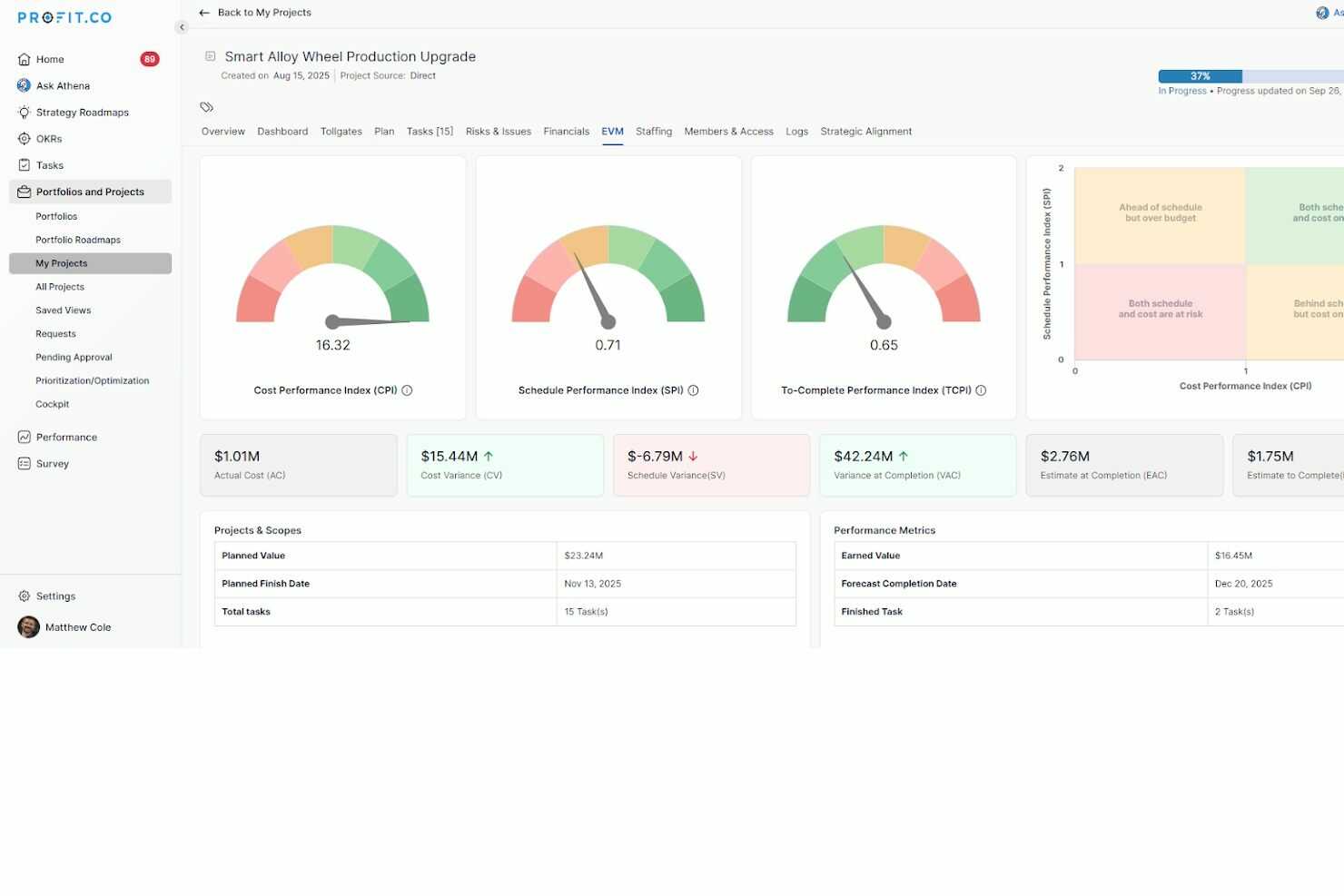Click the In Progress status link
The width and height of the screenshot is (1344, 896).
(x=1181, y=91)
